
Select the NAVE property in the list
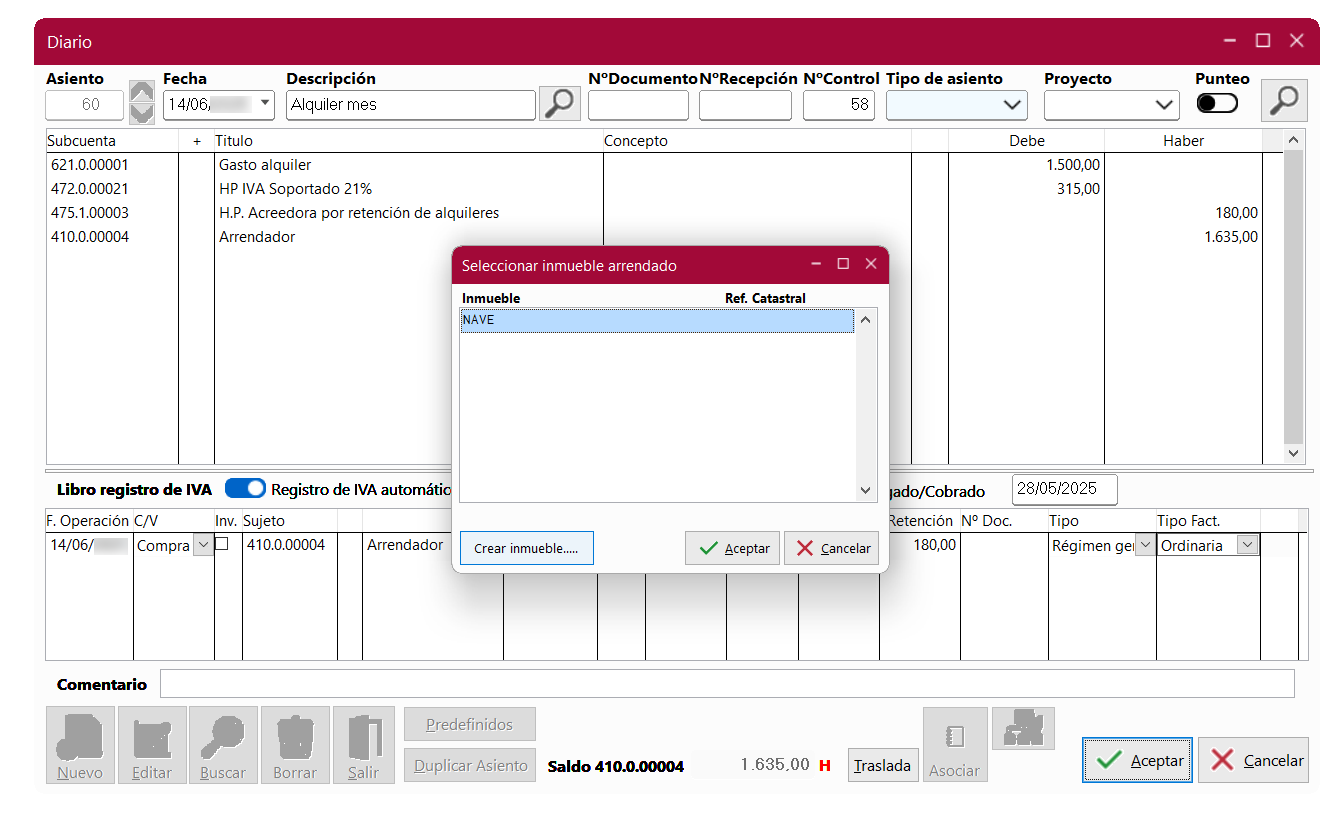(656, 321)
